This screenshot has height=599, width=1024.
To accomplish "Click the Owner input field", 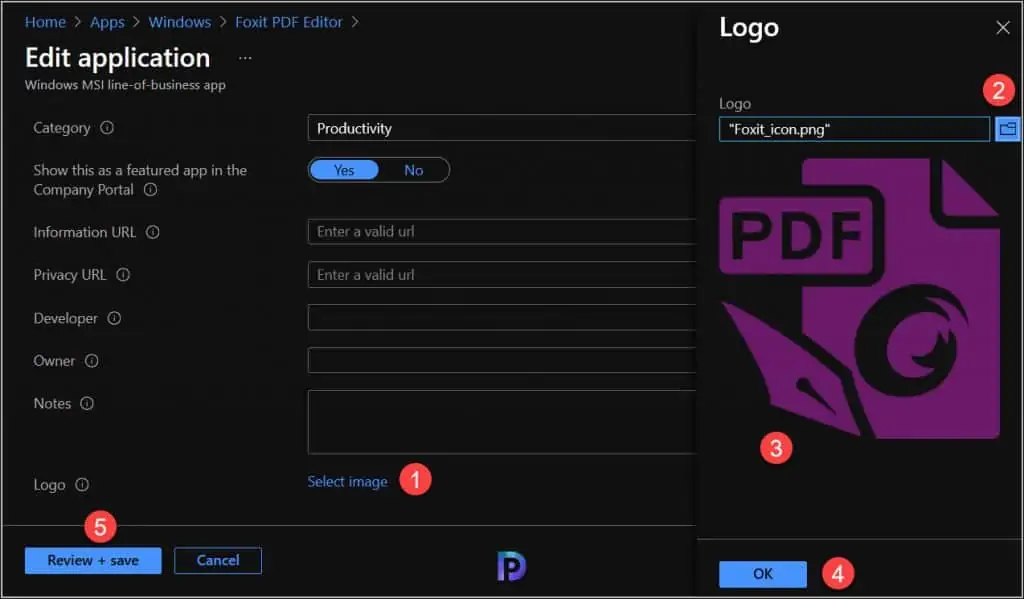I will (502, 361).
